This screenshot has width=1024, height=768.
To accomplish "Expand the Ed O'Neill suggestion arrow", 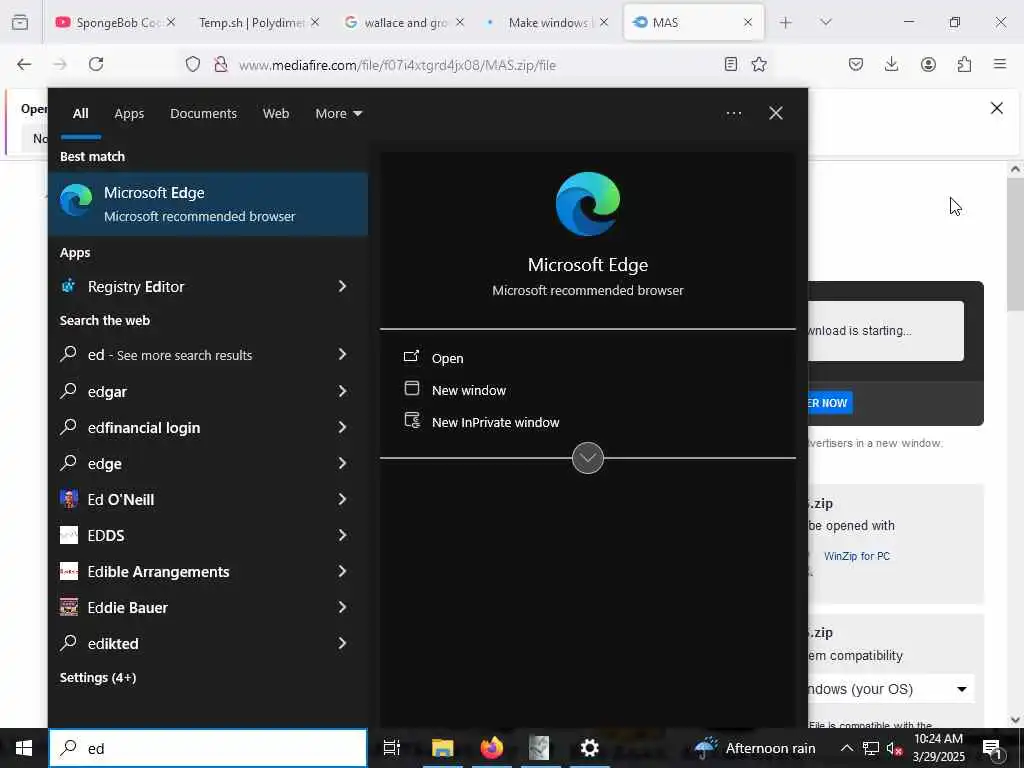I will coord(342,500).
